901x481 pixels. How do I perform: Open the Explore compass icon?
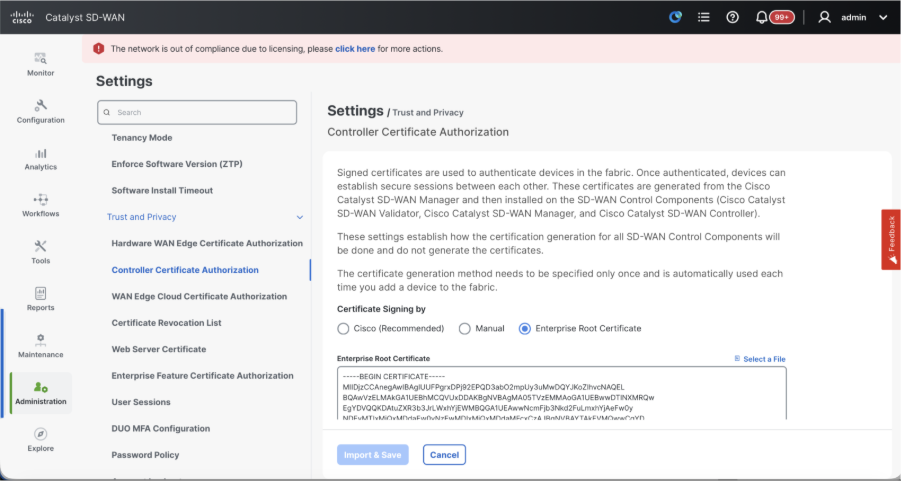(x=40, y=439)
